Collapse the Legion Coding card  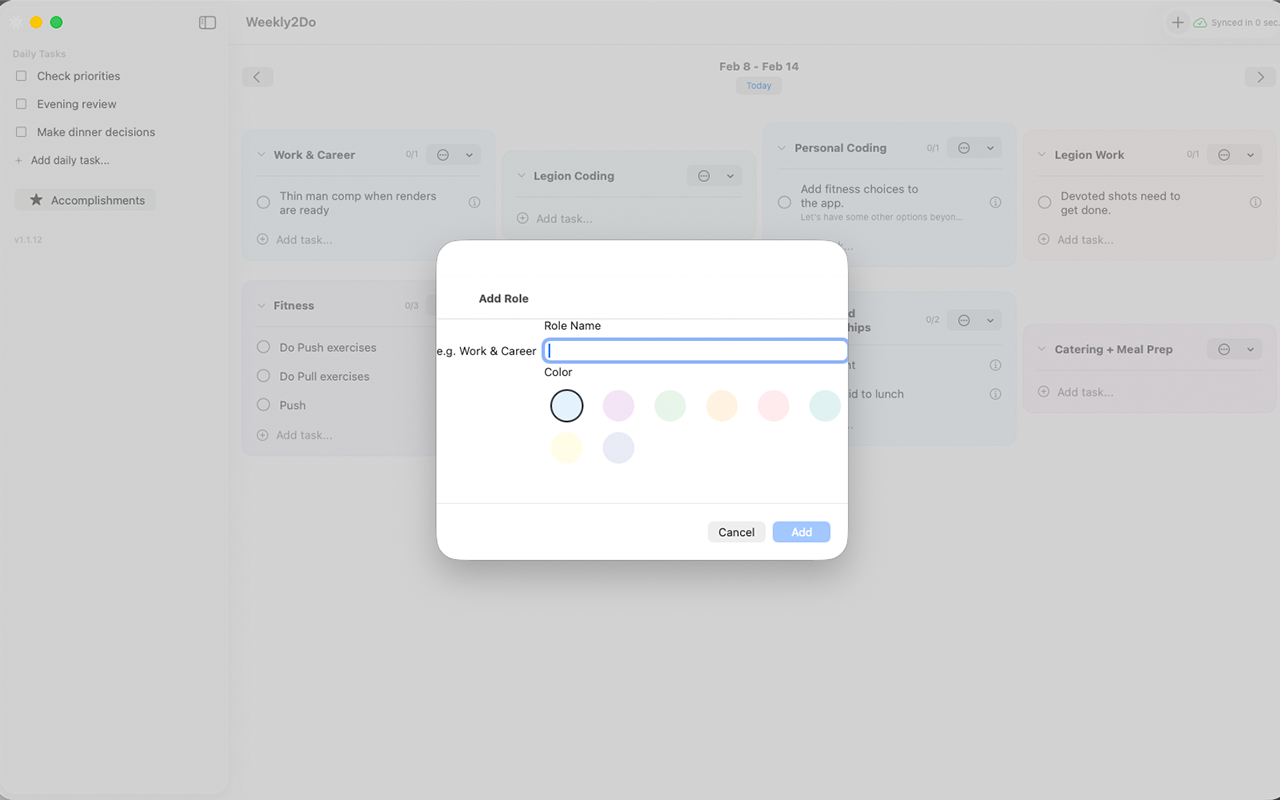coord(521,176)
